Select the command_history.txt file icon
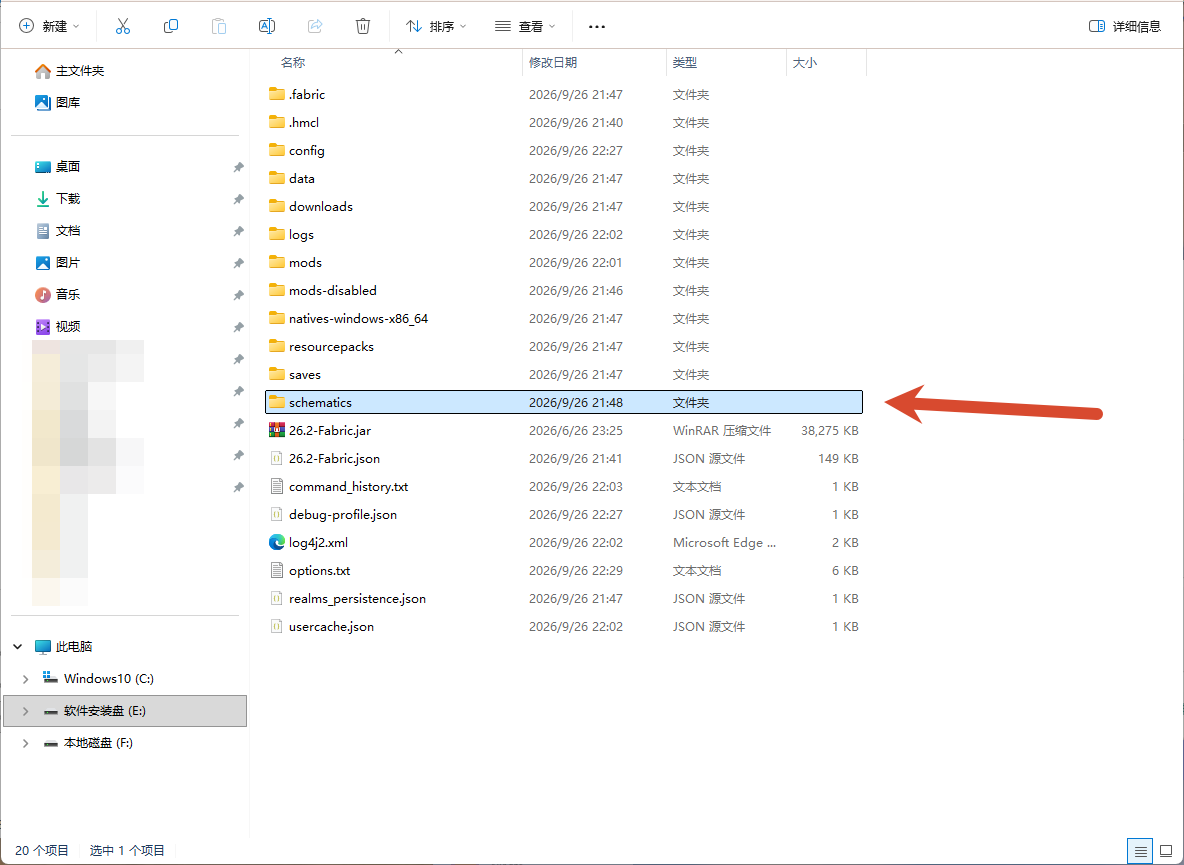 (277, 486)
